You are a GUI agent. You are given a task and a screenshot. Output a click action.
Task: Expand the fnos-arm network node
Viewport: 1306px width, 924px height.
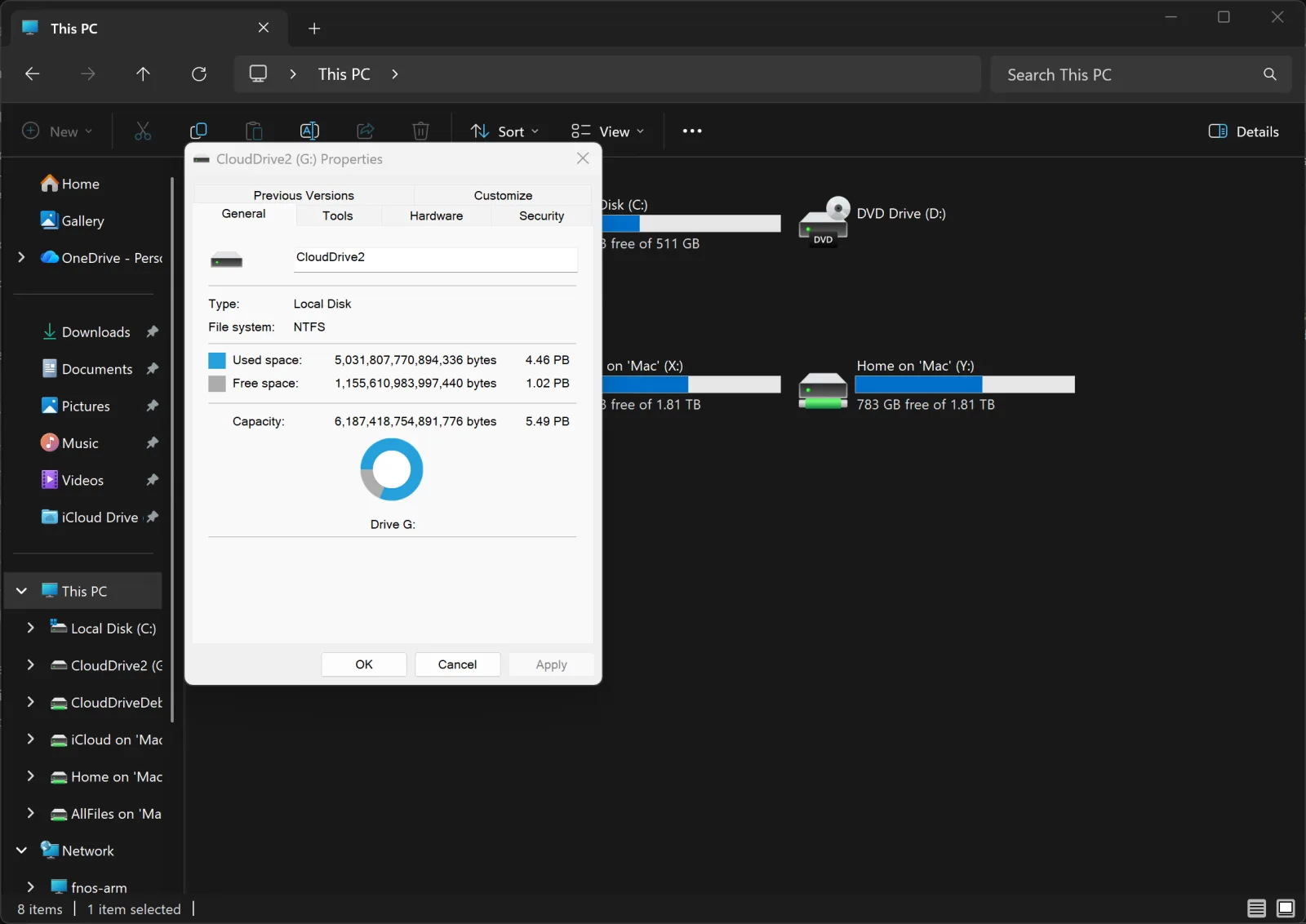coord(30,886)
